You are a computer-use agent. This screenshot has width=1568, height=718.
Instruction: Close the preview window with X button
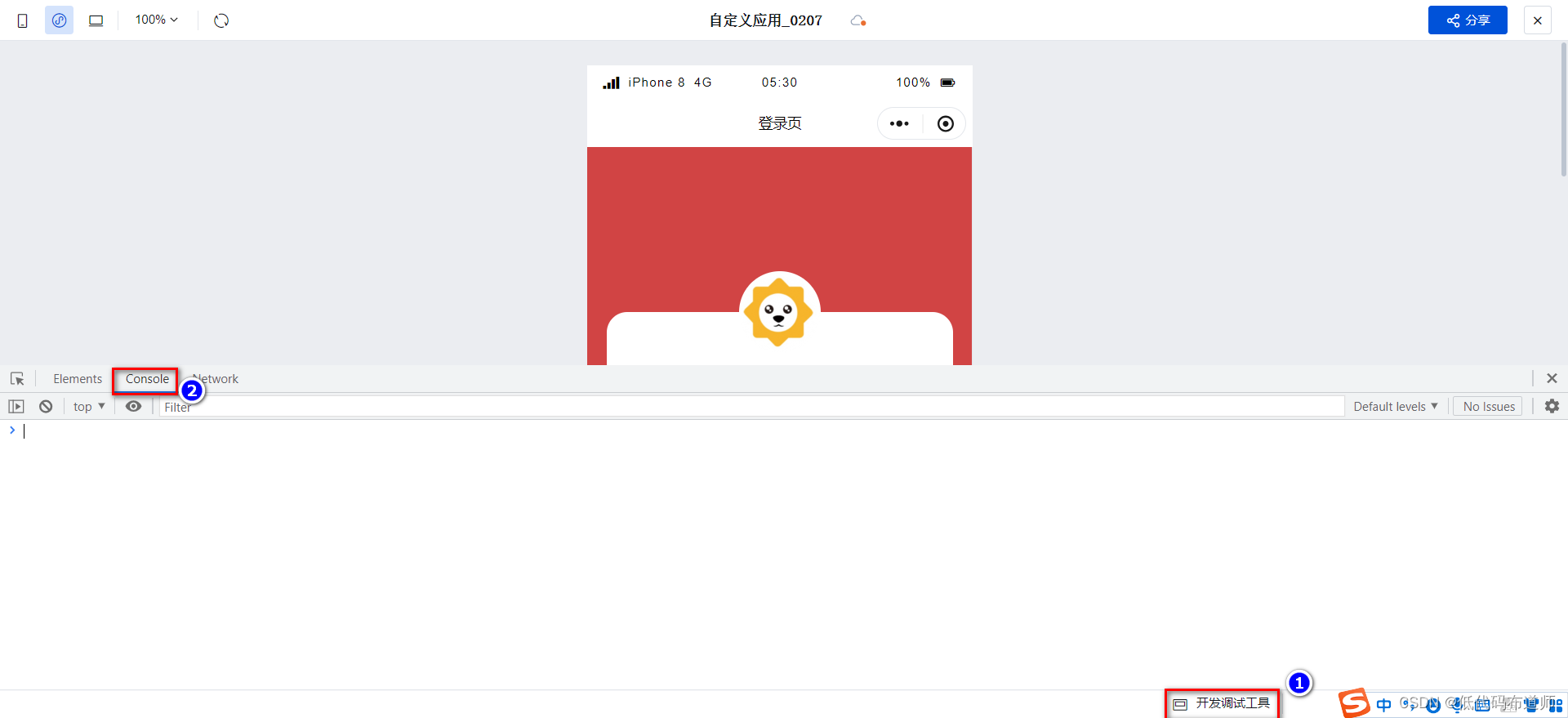1537,20
